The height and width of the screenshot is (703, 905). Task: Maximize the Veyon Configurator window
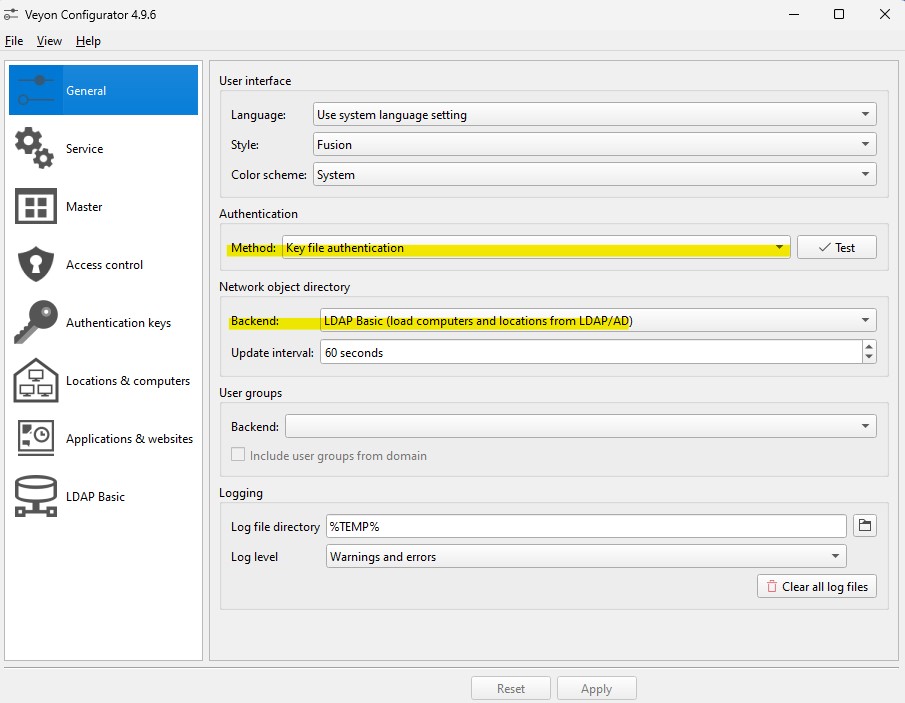point(839,14)
